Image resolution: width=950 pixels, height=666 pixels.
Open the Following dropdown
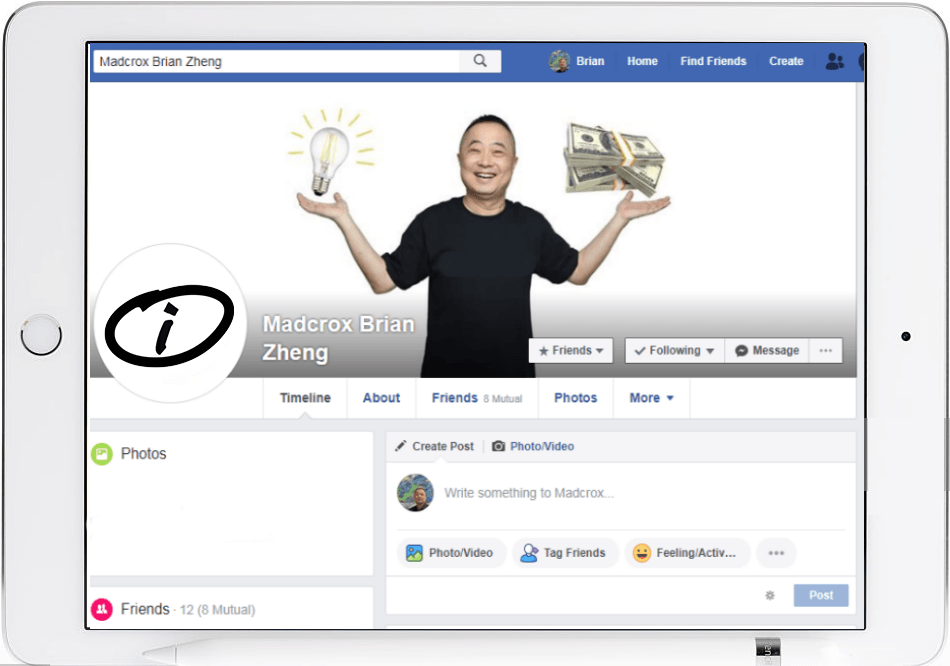674,350
